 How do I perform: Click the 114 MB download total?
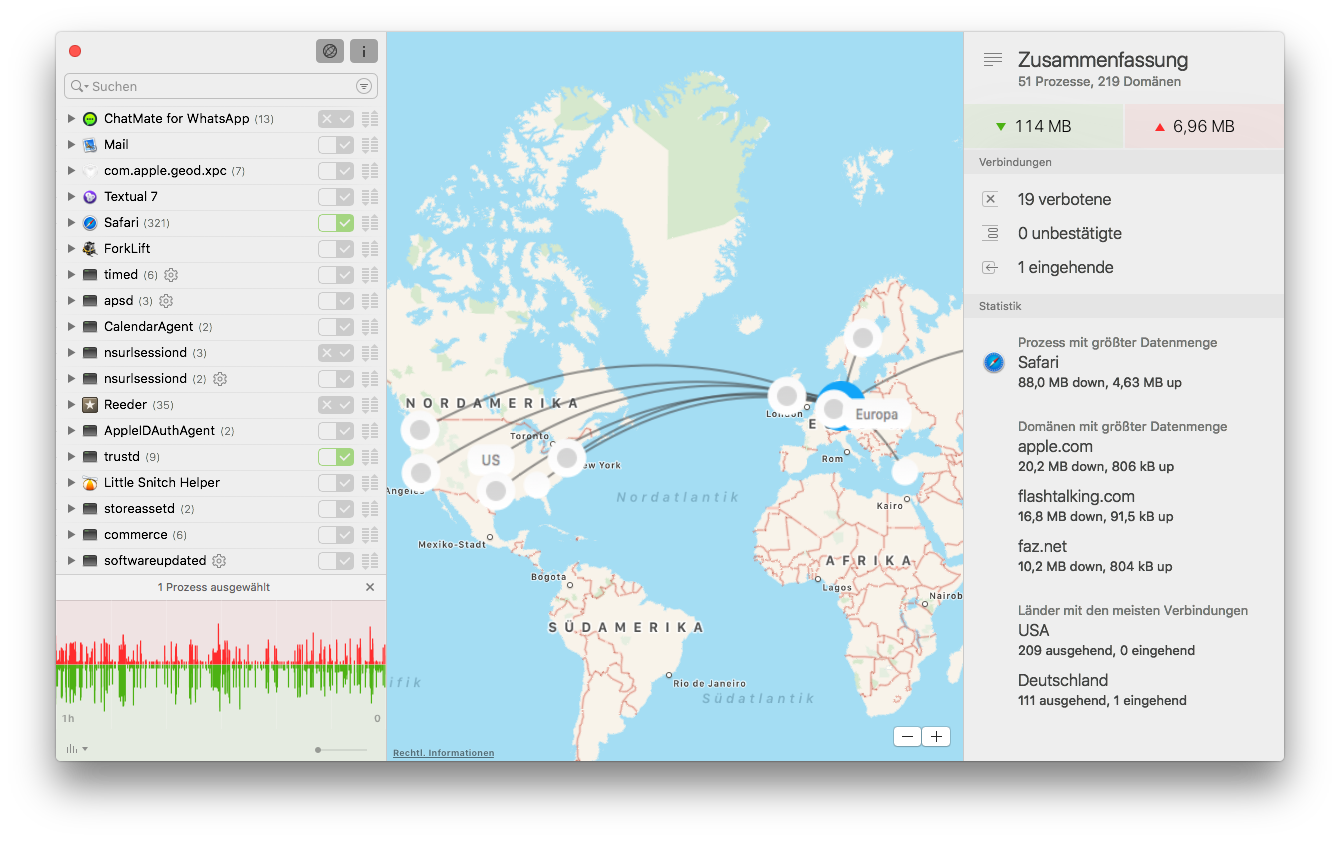1044,126
